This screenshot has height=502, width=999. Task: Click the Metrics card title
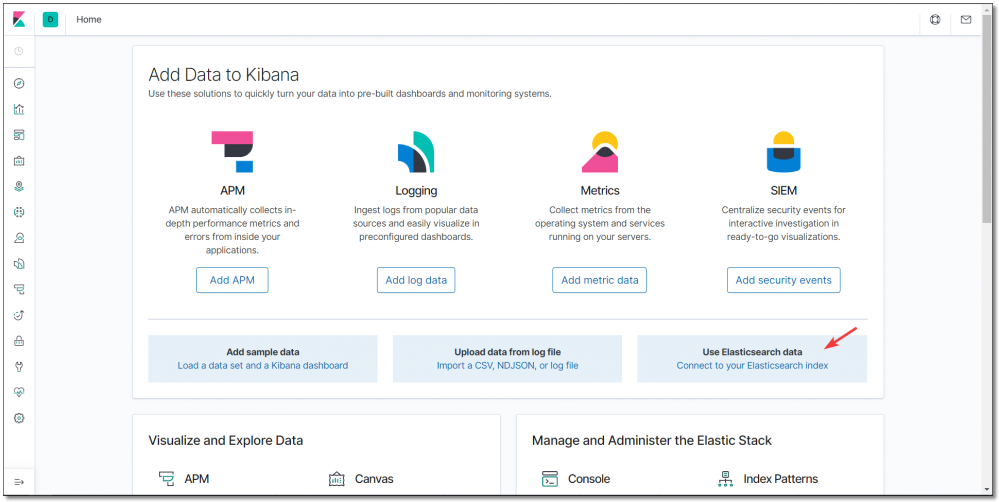tap(600, 190)
